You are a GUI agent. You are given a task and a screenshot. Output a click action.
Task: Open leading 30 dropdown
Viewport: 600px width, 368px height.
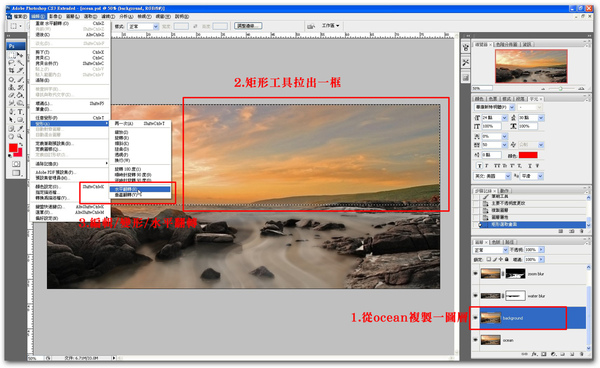(541, 118)
